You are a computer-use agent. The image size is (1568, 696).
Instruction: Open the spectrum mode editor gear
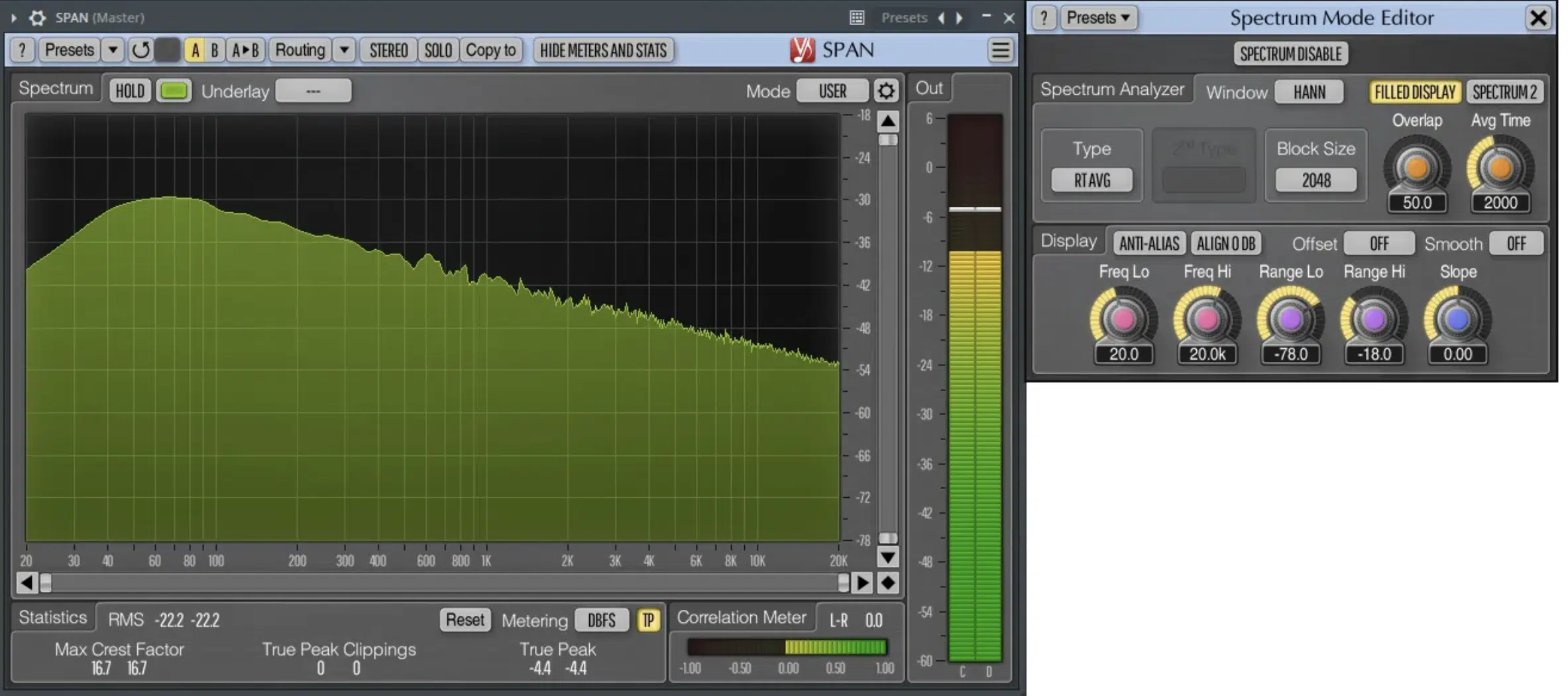point(886,91)
